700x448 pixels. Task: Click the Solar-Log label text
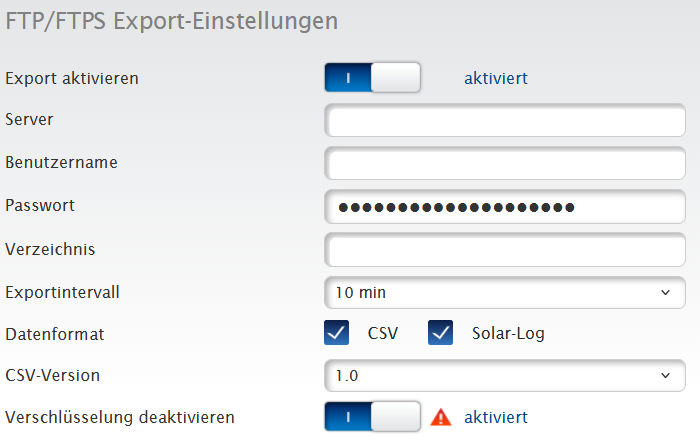click(509, 334)
